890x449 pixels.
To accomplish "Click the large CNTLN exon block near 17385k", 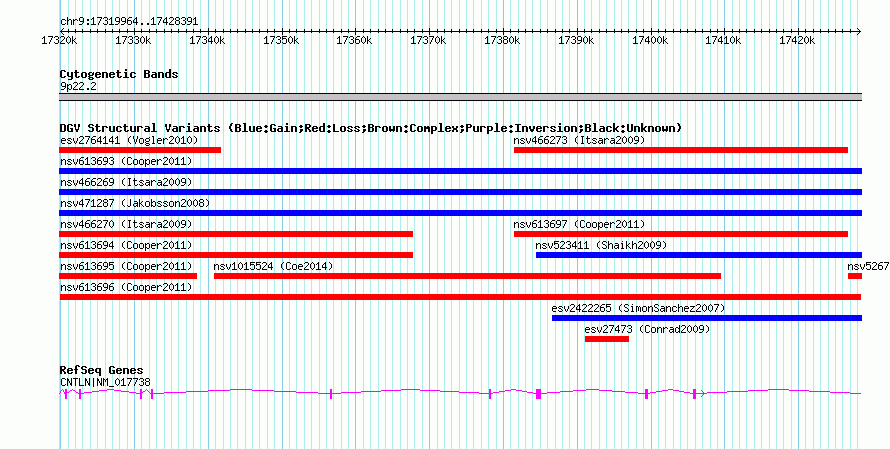I will pos(539,393).
